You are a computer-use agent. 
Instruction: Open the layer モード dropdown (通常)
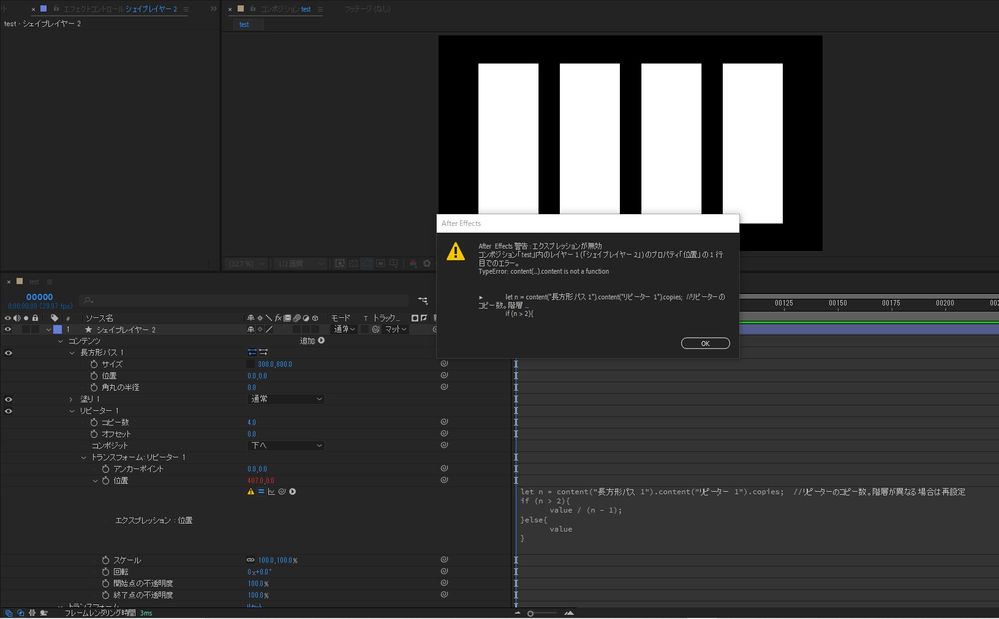click(x=344, y=329)
